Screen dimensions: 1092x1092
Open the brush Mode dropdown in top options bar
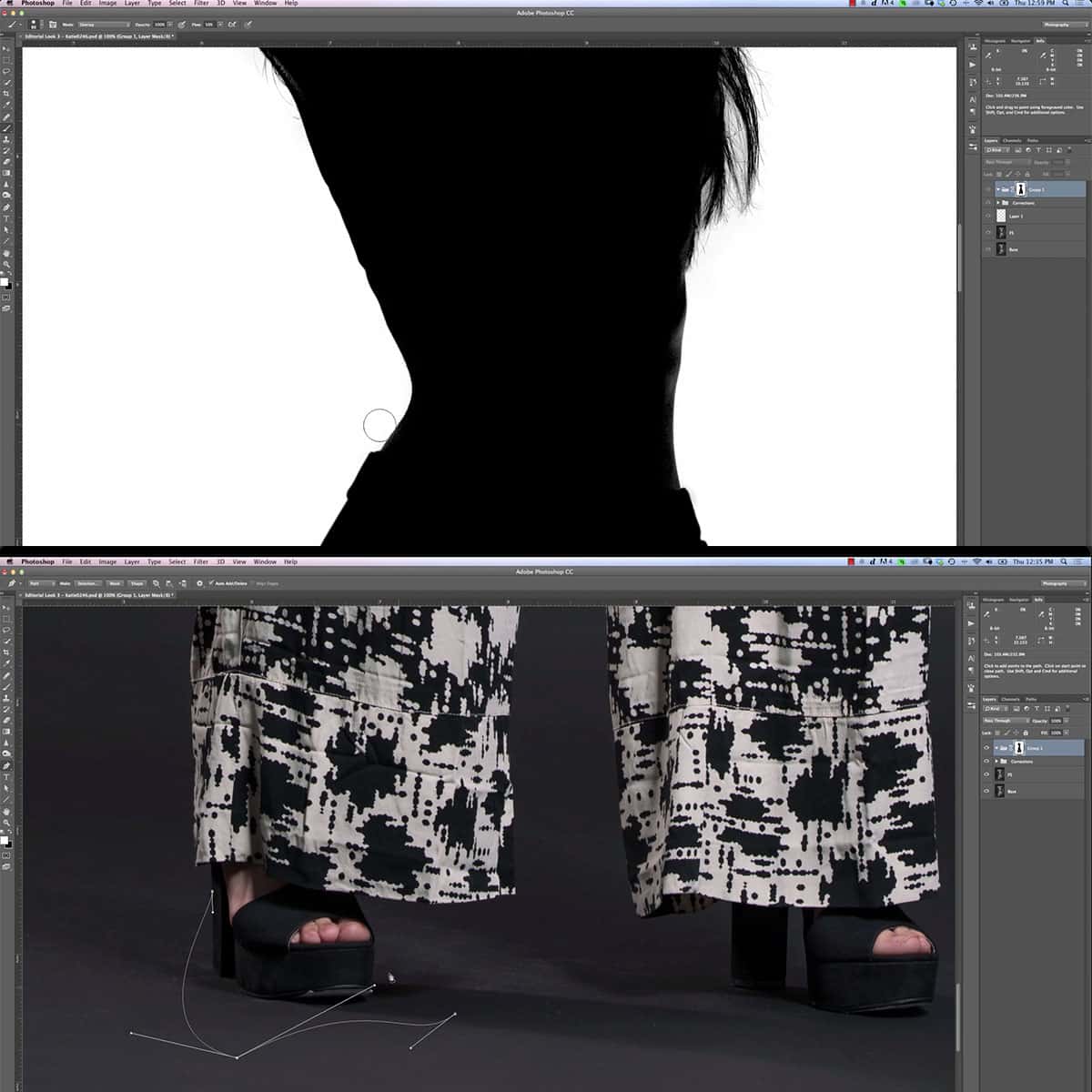pos(105,25)
